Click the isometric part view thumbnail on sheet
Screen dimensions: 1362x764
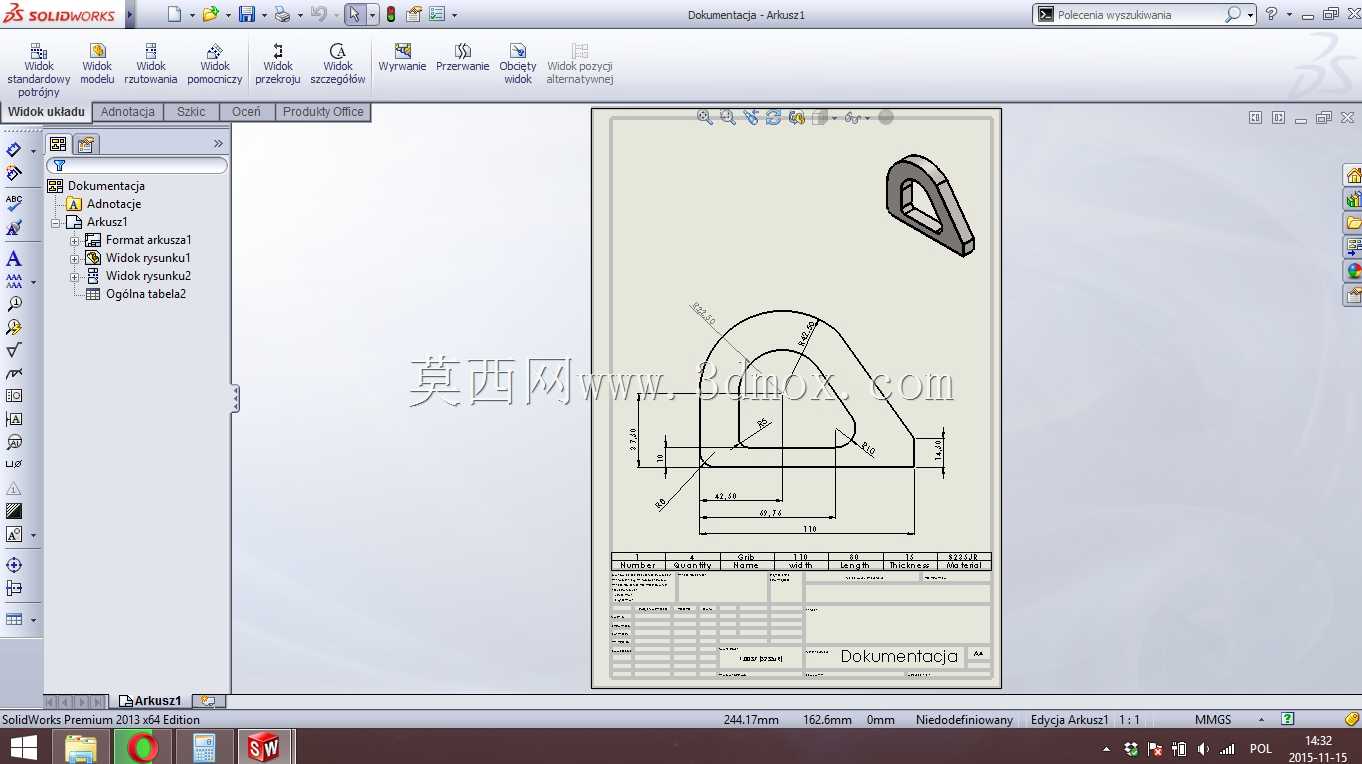tap(930, 204)
